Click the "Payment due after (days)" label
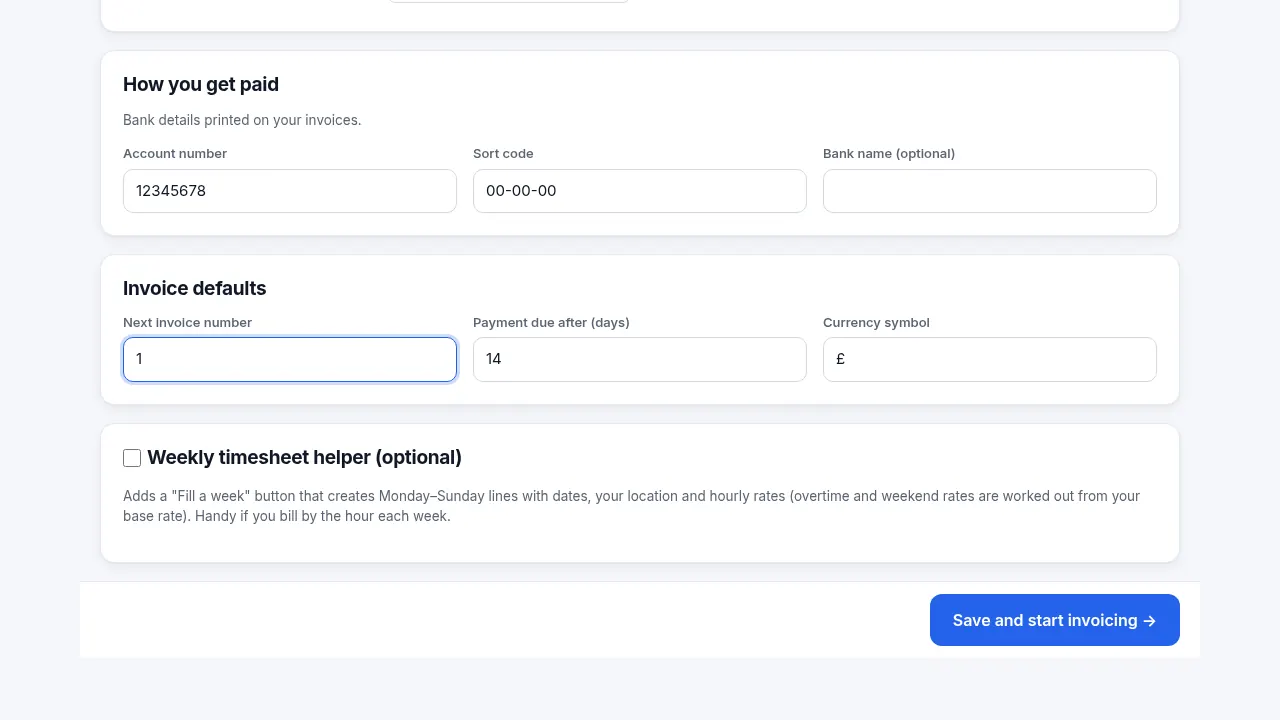The image size is (1280, 720). pyautogui.click(x=551, y=322)
